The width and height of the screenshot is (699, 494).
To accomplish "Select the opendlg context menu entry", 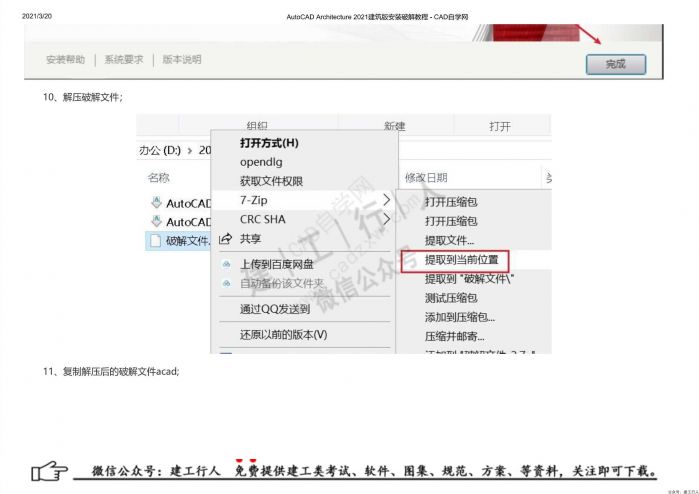I will 261,162.
